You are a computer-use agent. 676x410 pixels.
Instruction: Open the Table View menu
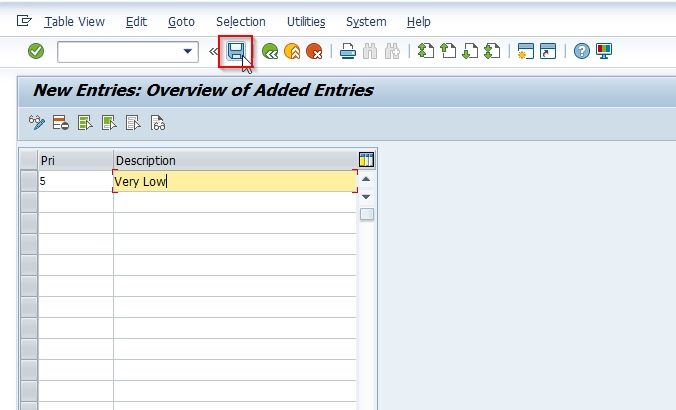(x=75, y=22)
